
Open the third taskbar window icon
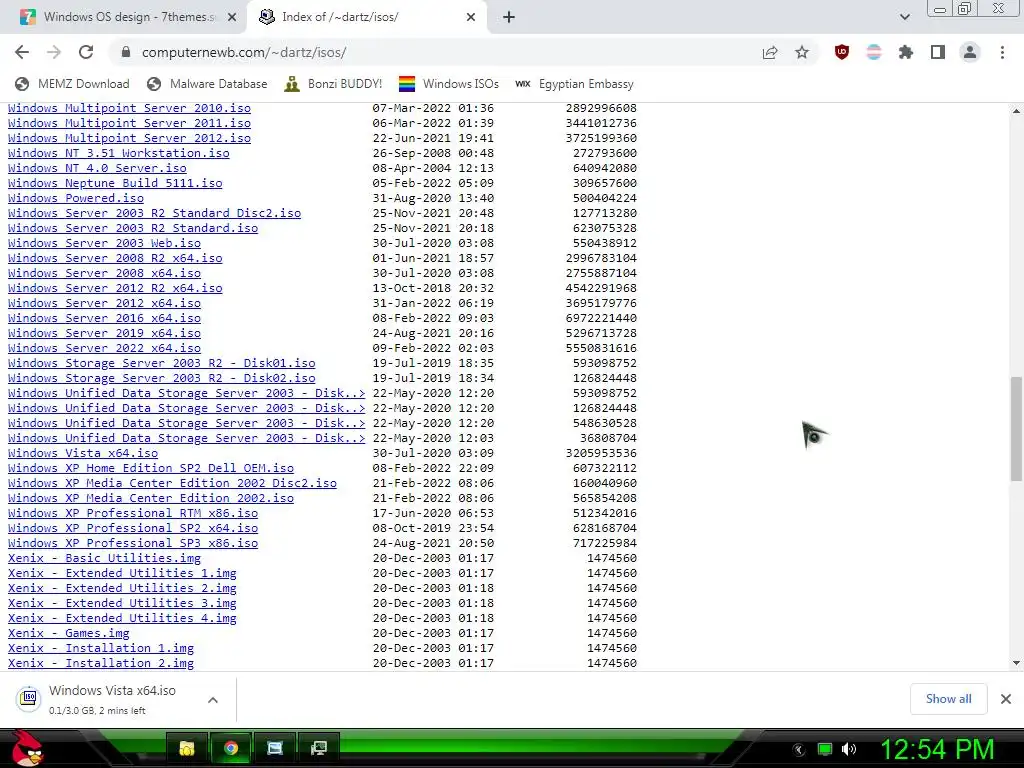click(x=275, y=748)
